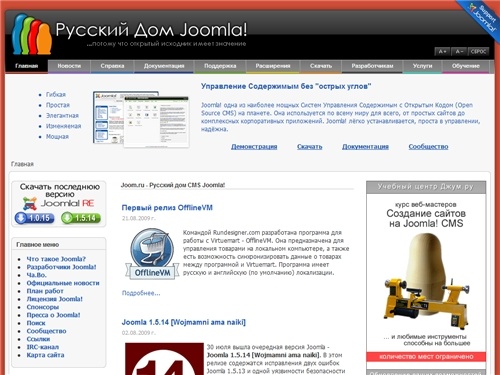Click the Управление Содержимым heading

(286, 86)
